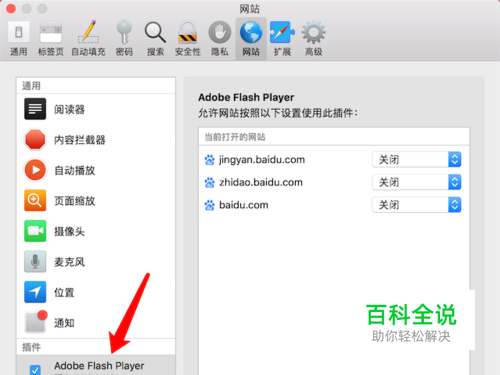Open the 关闭 dropdown in the baidu.com row
Image resolution: width=500 pixels, height=375 pixels.
tap(416, 205)
